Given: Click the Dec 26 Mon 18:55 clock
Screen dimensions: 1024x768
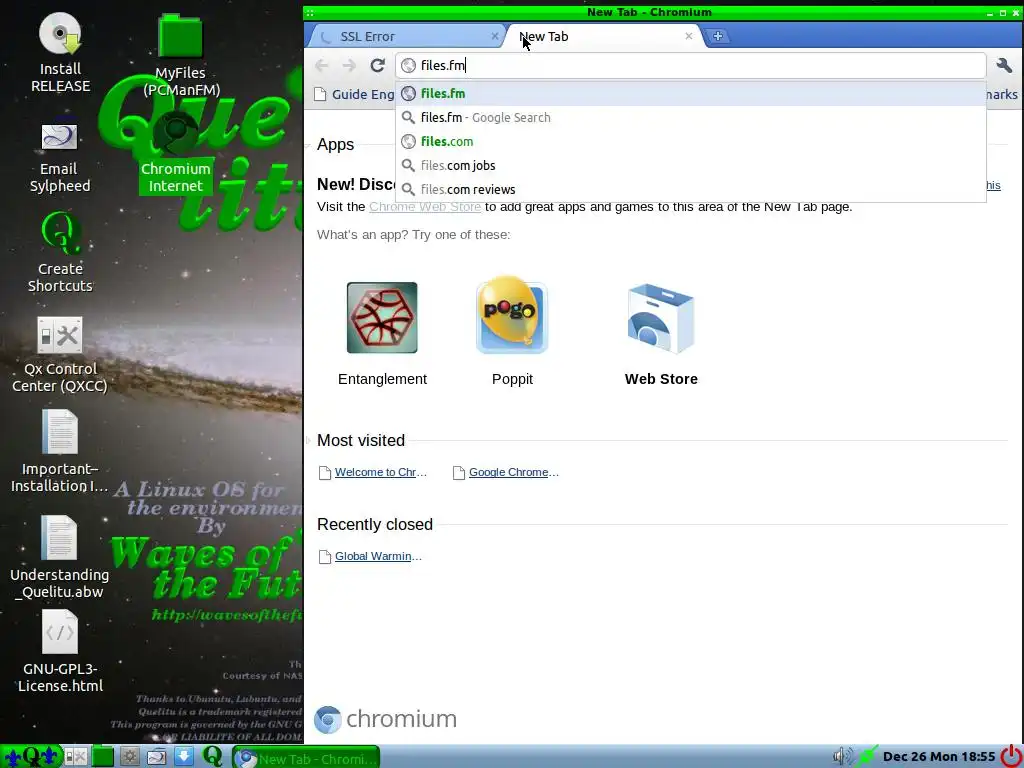Looking at the screenshot, I should click(938, 756).
